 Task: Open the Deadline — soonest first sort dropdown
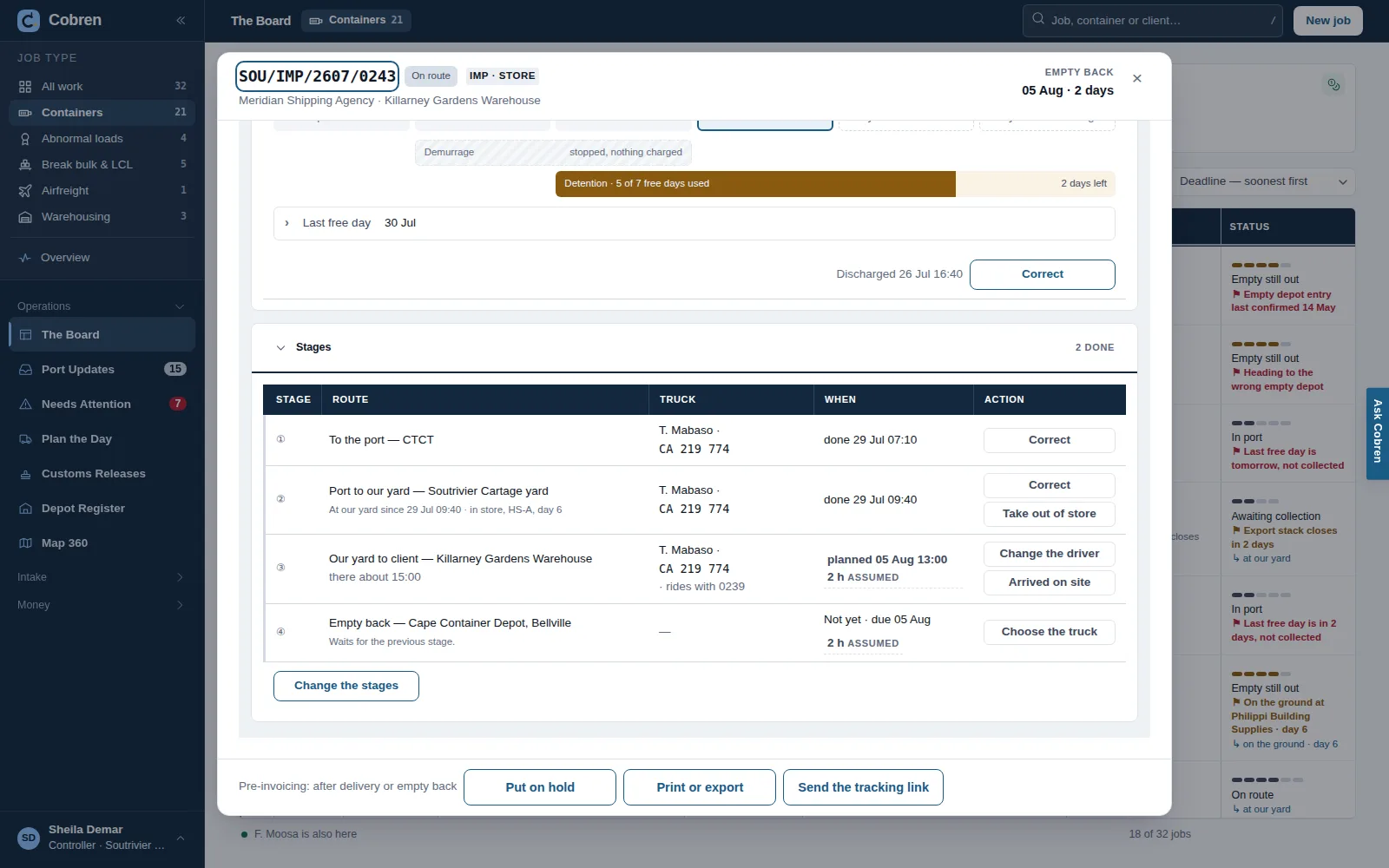point(1263,181)
